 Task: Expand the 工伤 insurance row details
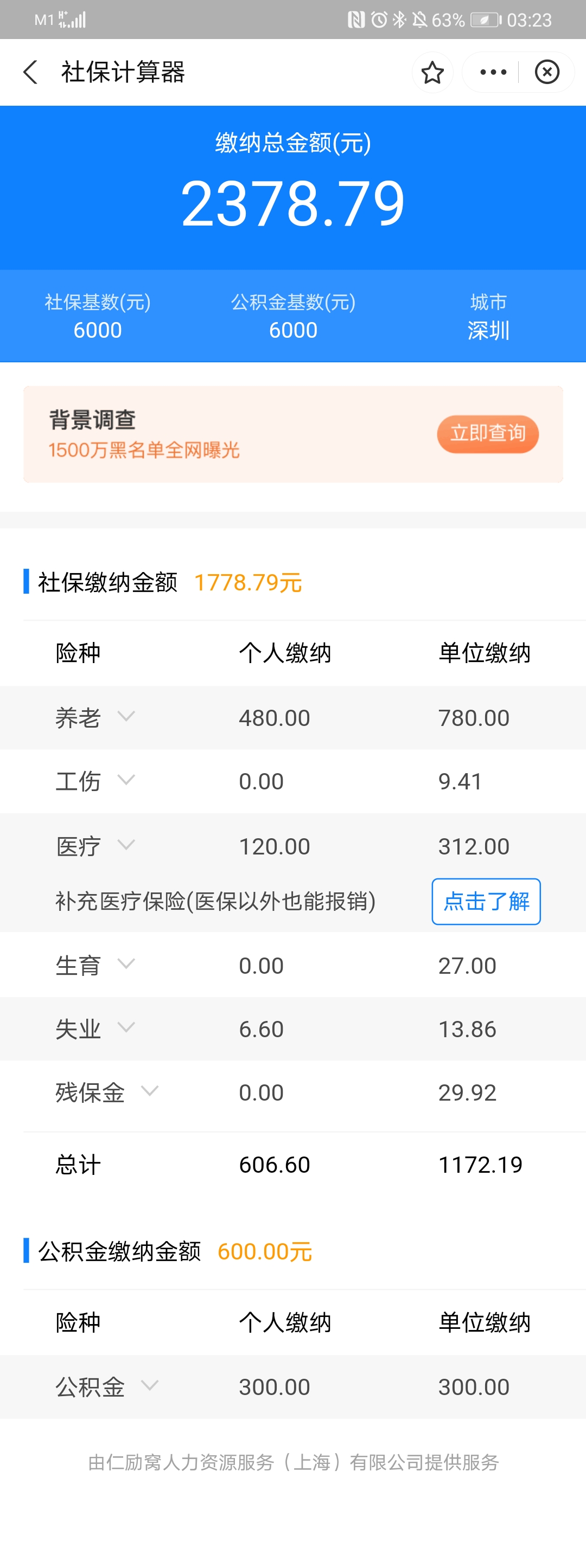coord(126,780)
